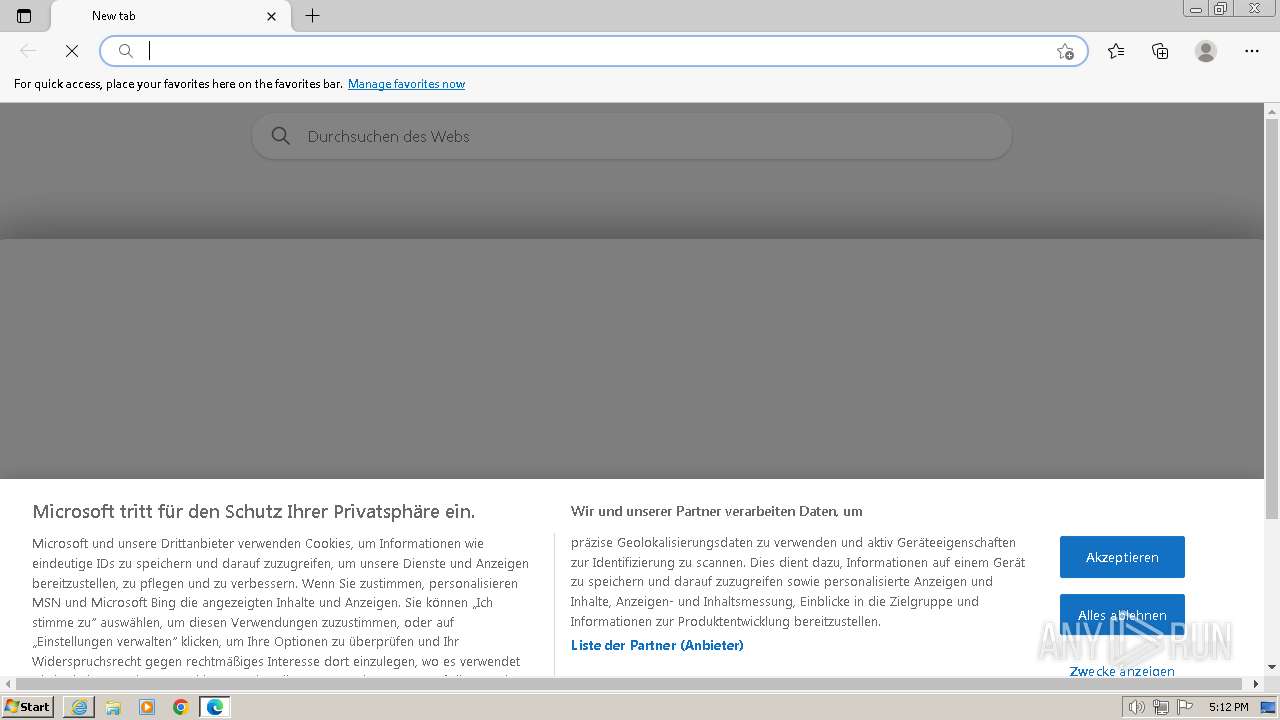Click into the address bar field
The height and width of the screenshot is (720, 1280).
click(x=594, y=51)
